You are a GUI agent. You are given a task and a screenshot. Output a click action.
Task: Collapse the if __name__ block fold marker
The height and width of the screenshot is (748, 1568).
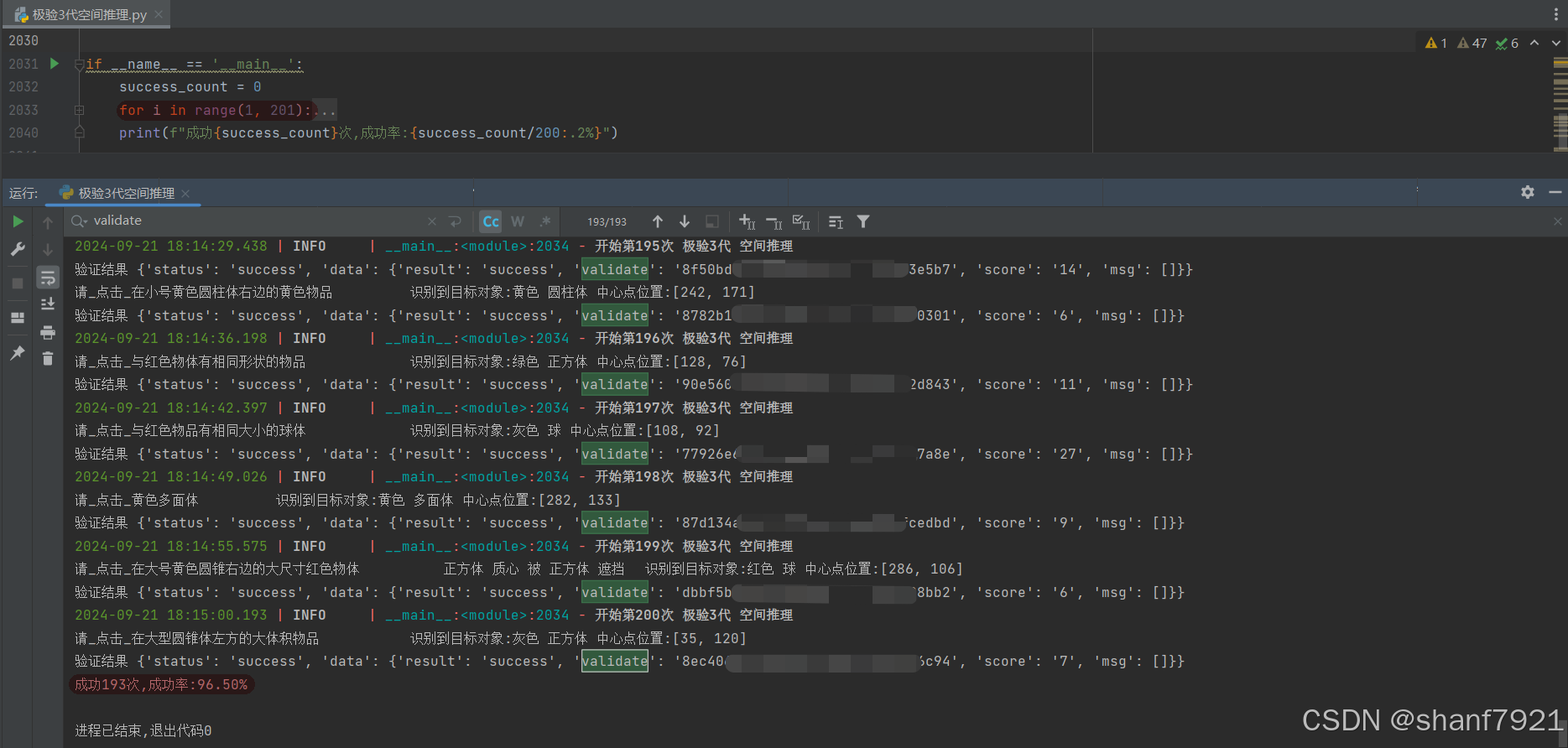[79, 65]
